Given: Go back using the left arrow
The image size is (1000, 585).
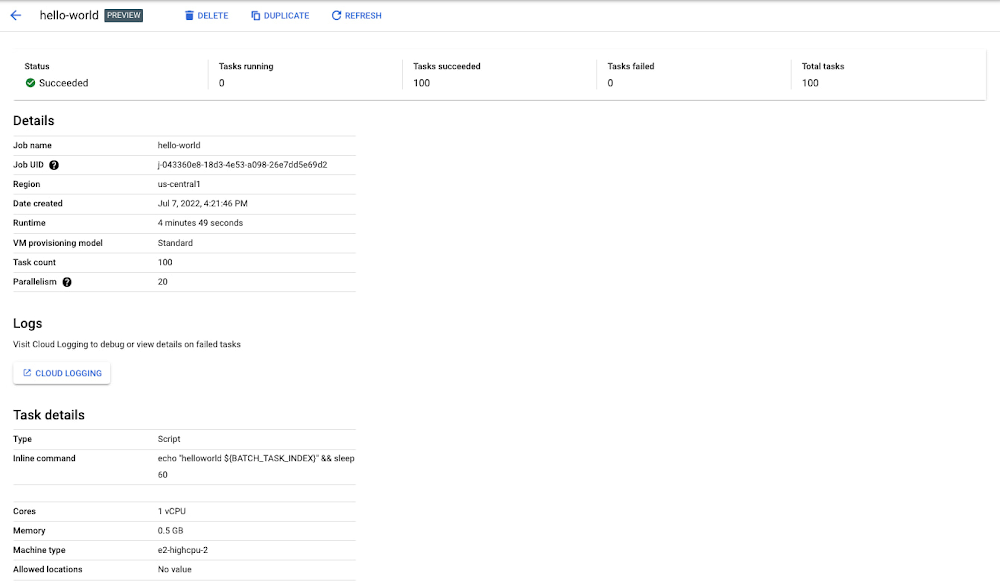Looking at the screenshot, I should coord(16,16).
